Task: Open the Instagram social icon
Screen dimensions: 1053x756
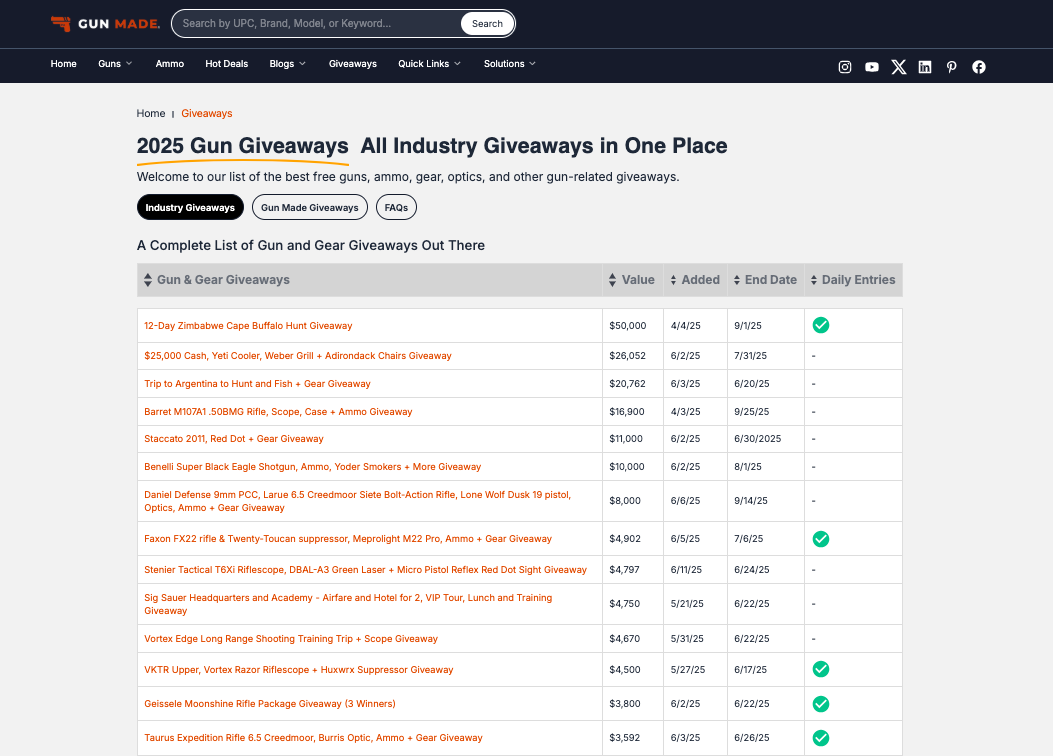Action: (x=845, y=67)
